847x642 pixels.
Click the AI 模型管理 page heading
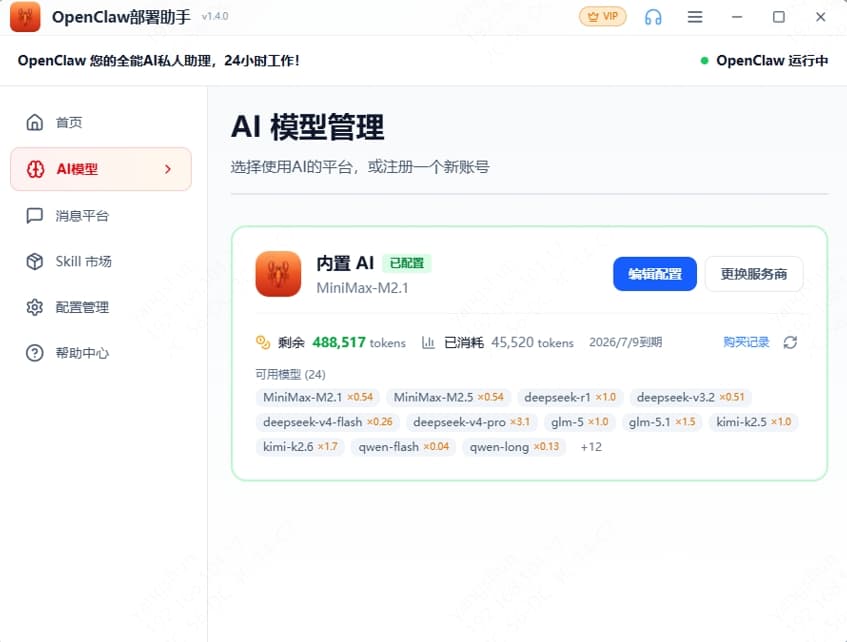click(x=307, y=127)
